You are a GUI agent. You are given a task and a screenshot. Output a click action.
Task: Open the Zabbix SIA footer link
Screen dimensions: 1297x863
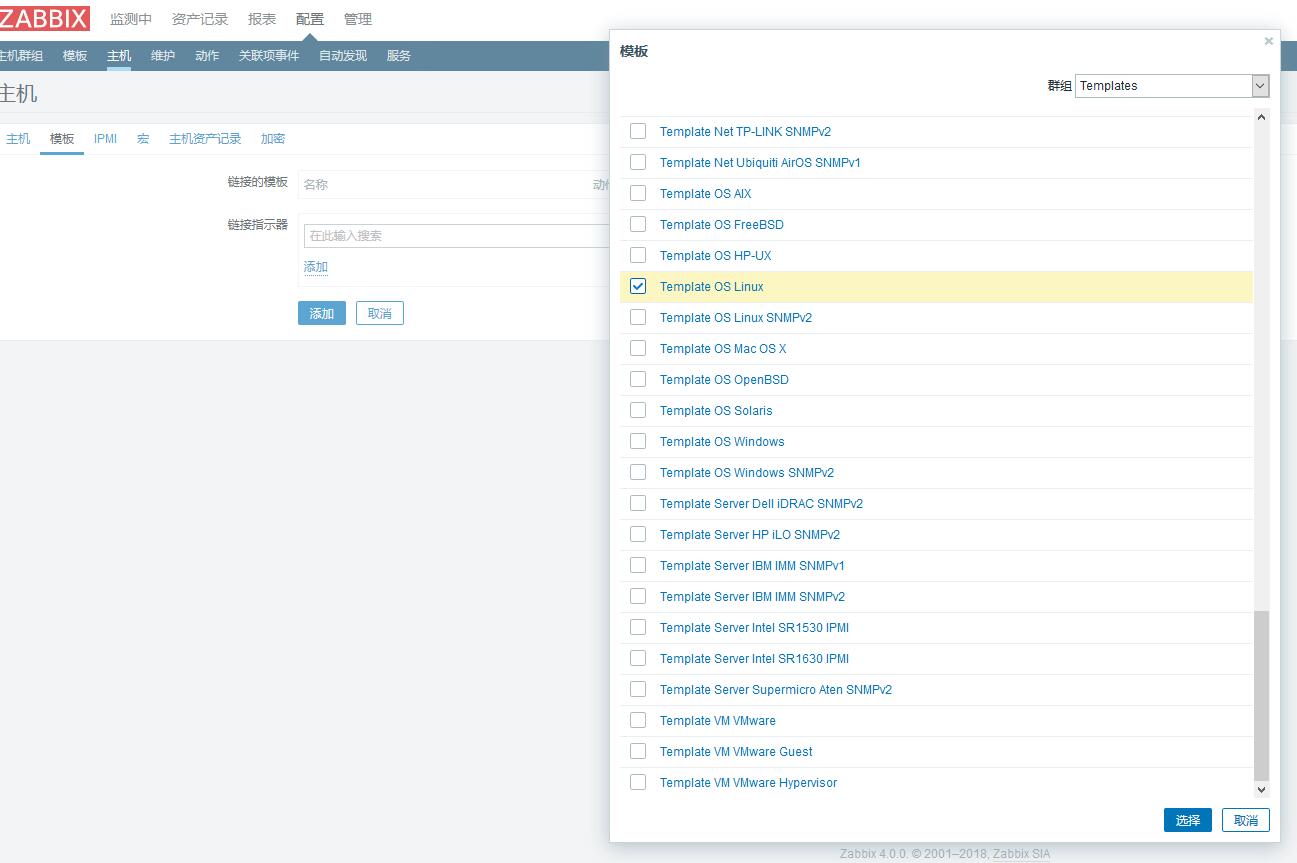point(1020,854)
